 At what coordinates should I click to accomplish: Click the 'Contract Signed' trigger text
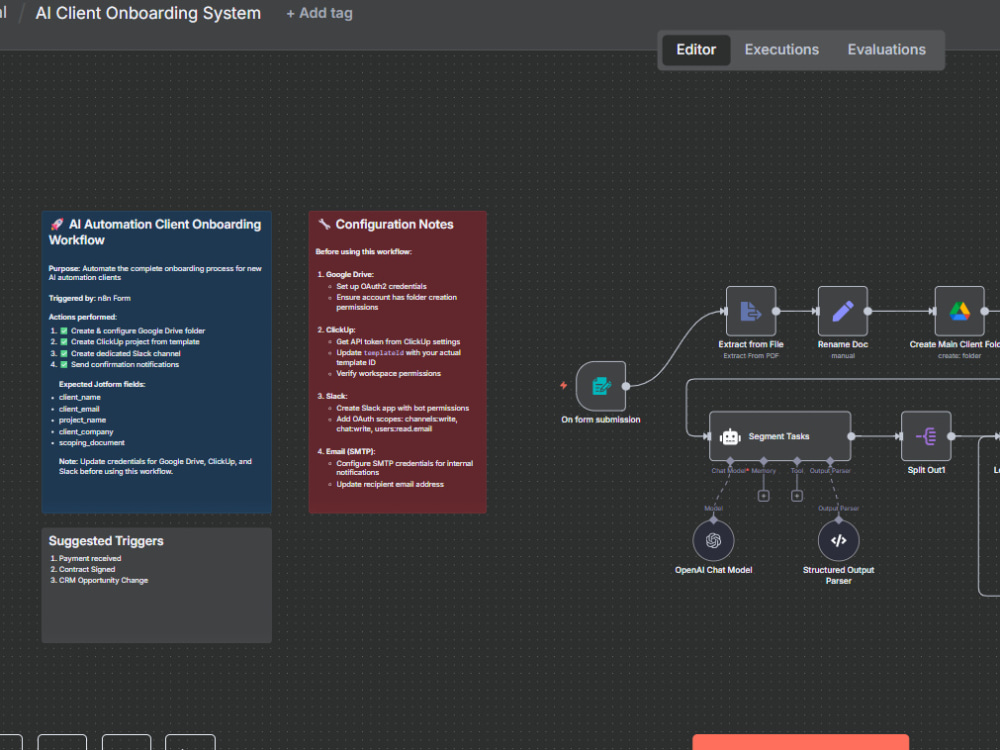[x=87, y=570]
